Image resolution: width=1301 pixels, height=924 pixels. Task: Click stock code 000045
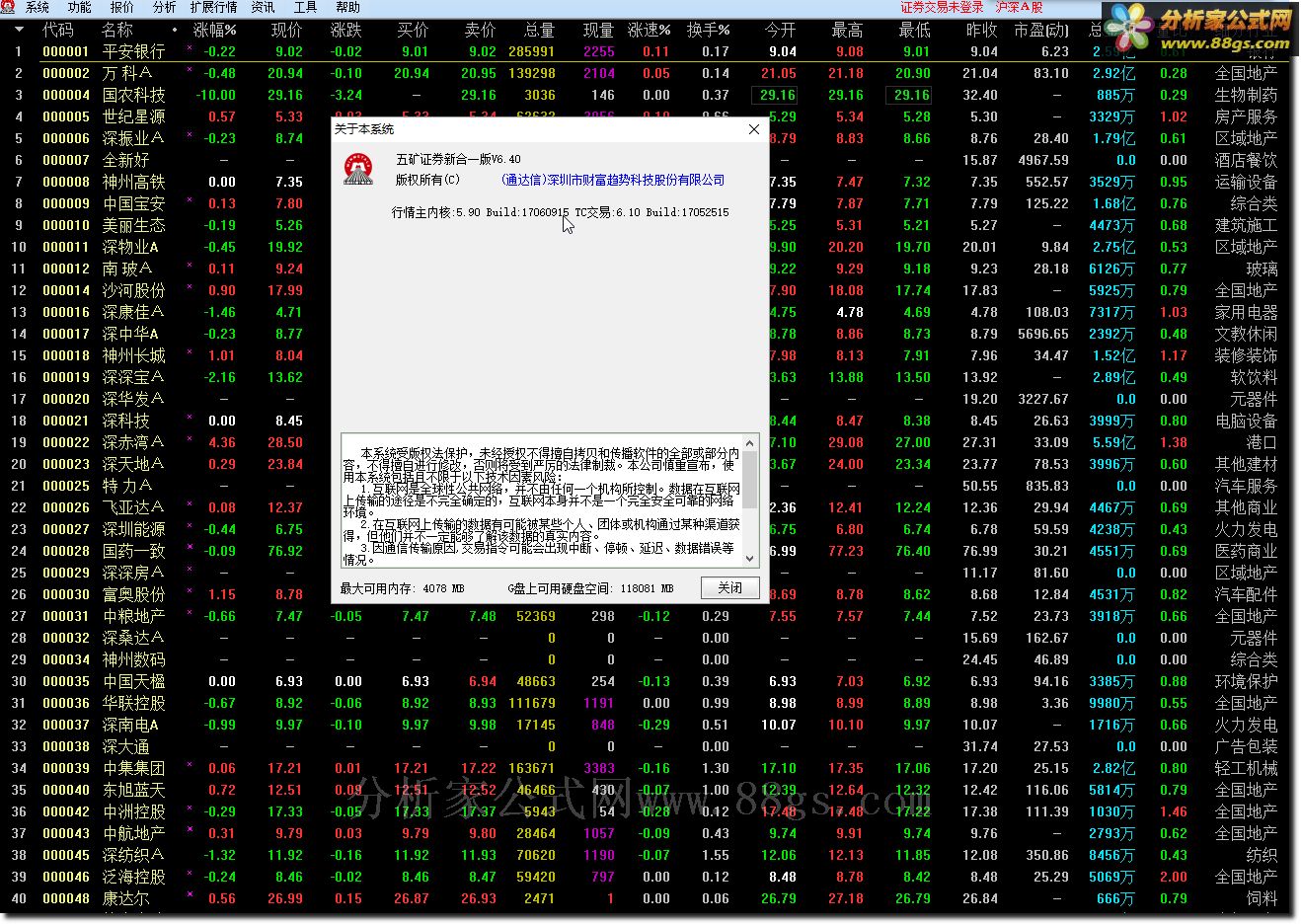66,855
